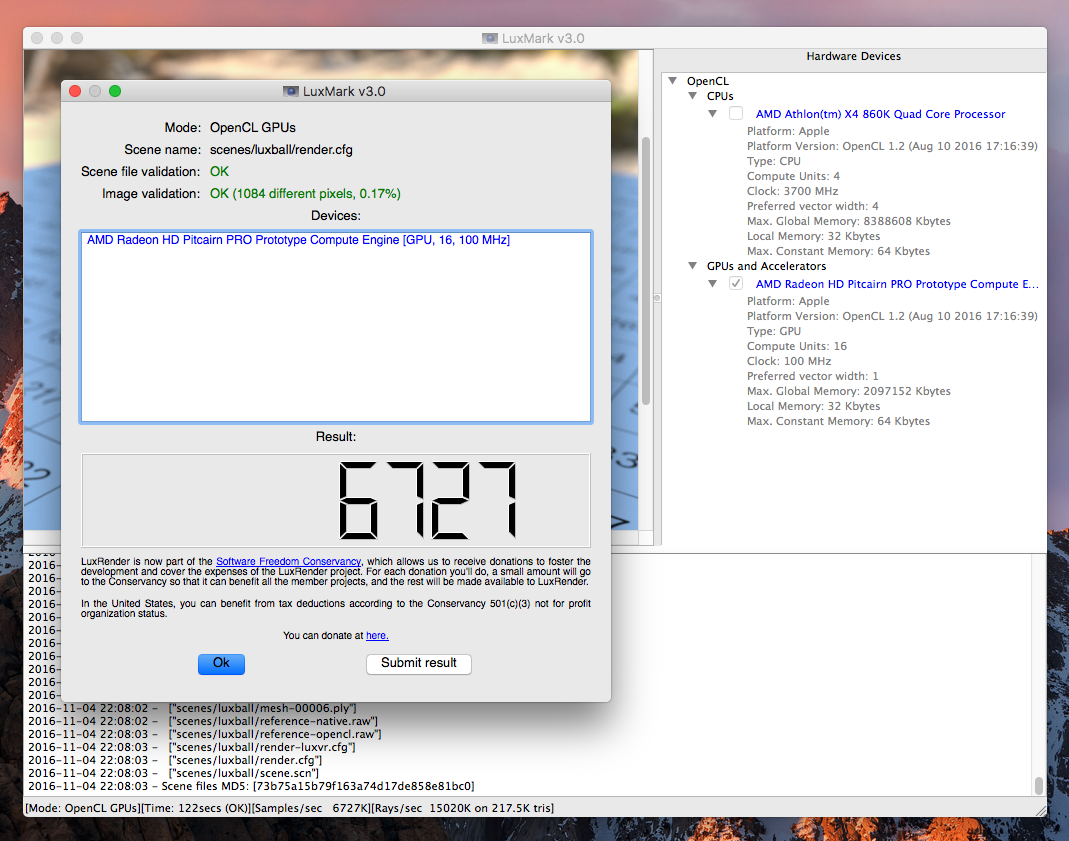Click 'Local Memory: 32 Kbytes' under the GPU
This screenshot has height=841, width=1069.
813,406
